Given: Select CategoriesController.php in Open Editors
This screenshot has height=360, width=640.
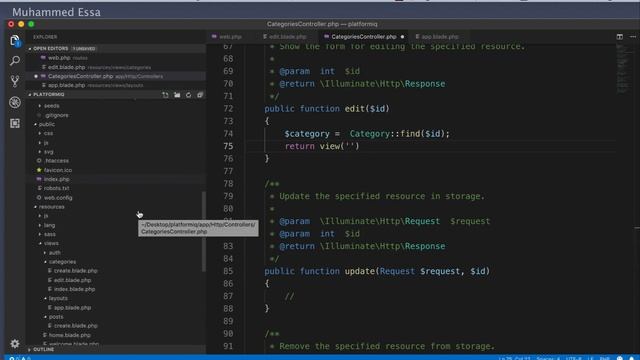Looking at the screenshot, I should pos(116,76).
